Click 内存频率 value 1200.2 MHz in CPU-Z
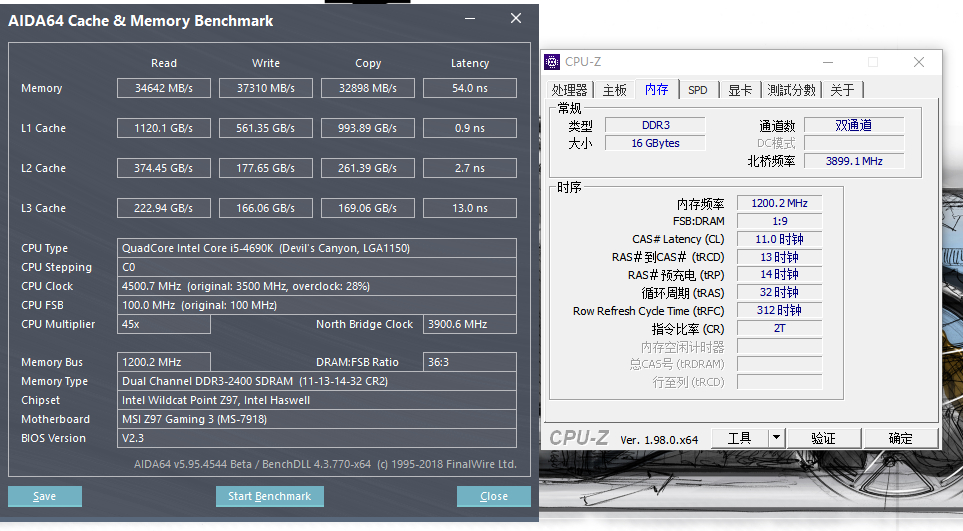The image size is (963, 531). (x=779, y=203)
